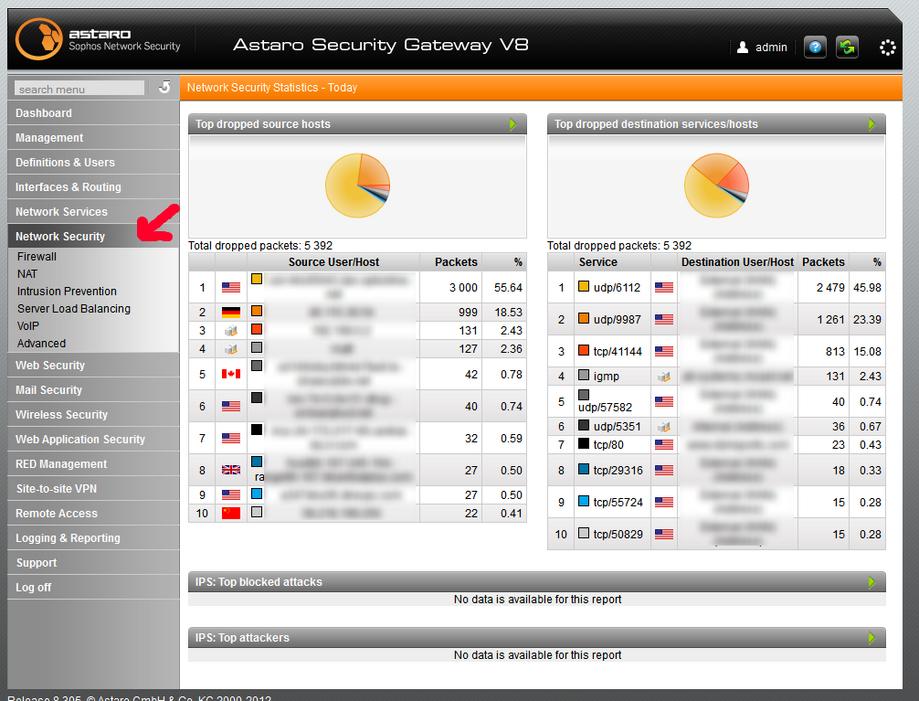Click Log off in sidebar

(93, 587)
